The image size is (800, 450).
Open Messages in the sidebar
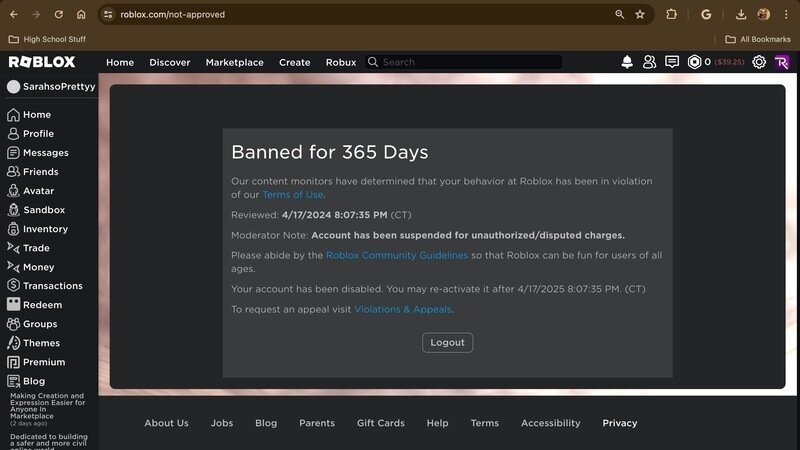(38, 153)
